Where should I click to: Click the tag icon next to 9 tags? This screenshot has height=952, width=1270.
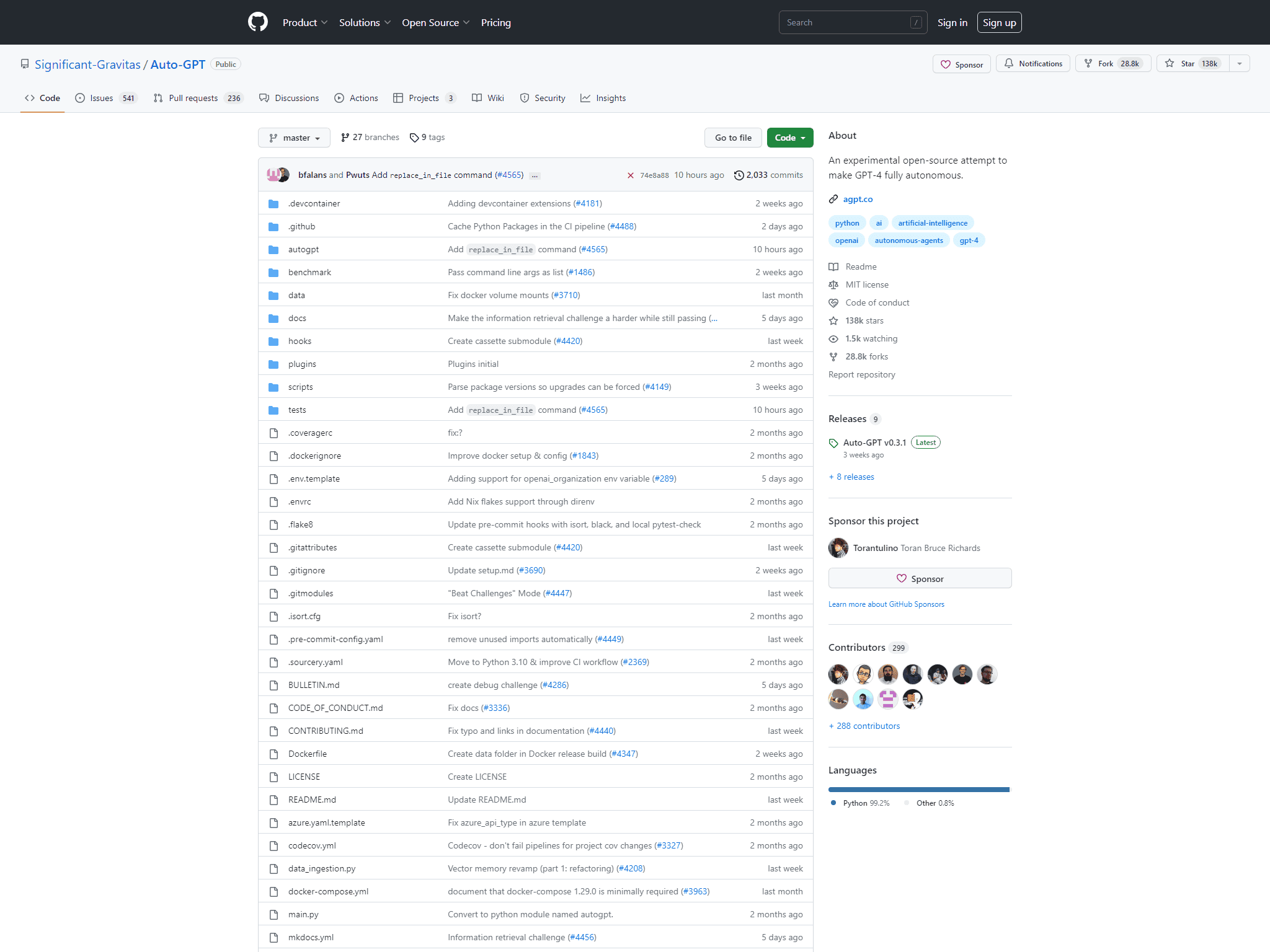point(414,138)
